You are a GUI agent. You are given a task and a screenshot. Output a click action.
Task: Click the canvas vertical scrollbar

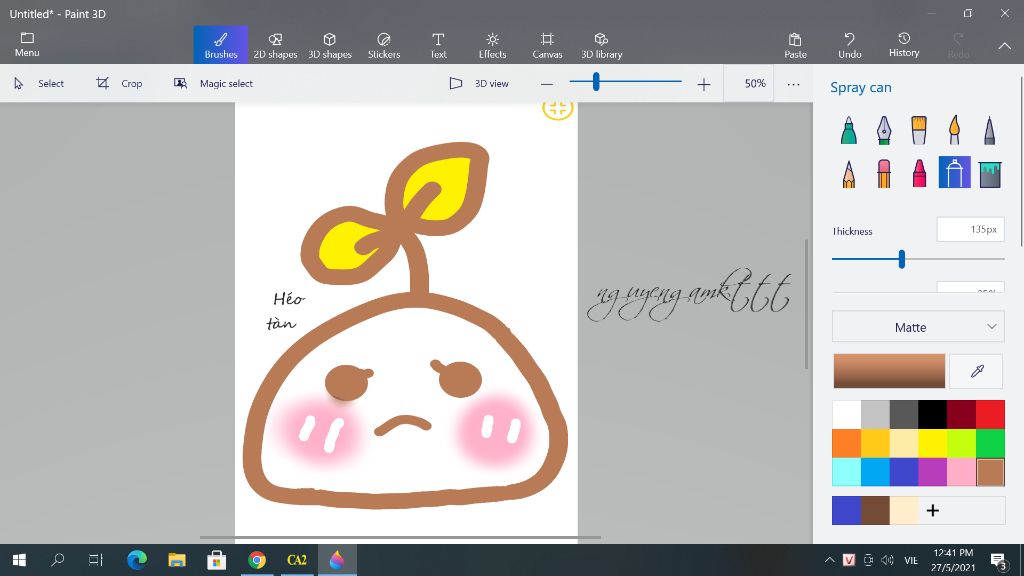click(806, 304)
